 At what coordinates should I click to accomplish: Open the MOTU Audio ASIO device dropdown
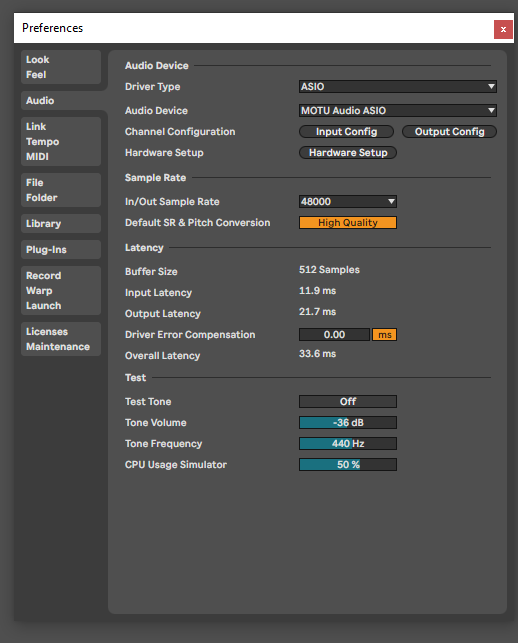click(397, 110)
